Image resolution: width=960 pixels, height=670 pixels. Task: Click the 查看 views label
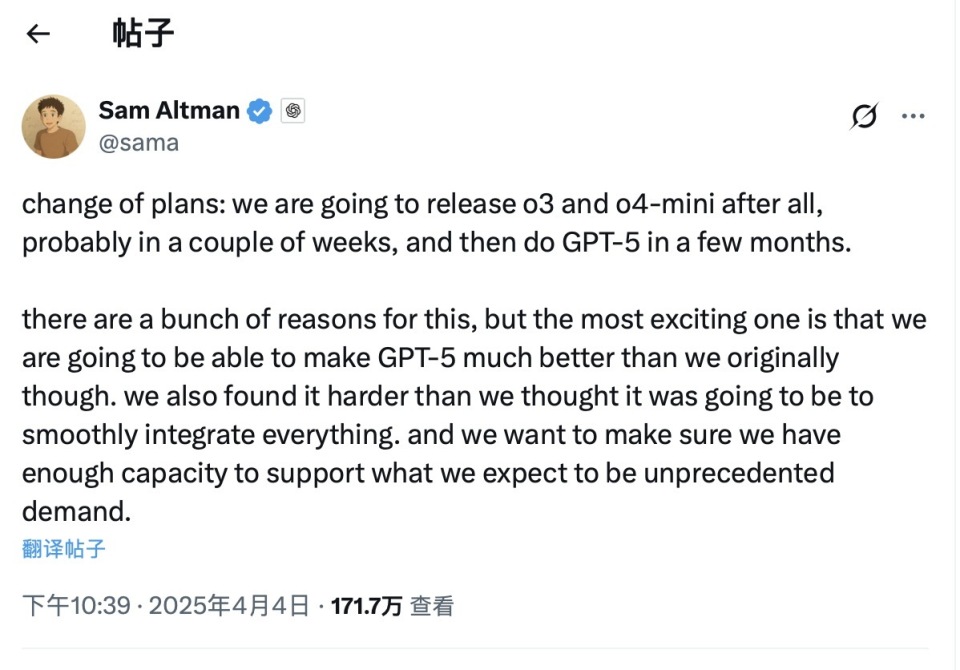pyautogui.click(x=432, y=606)
